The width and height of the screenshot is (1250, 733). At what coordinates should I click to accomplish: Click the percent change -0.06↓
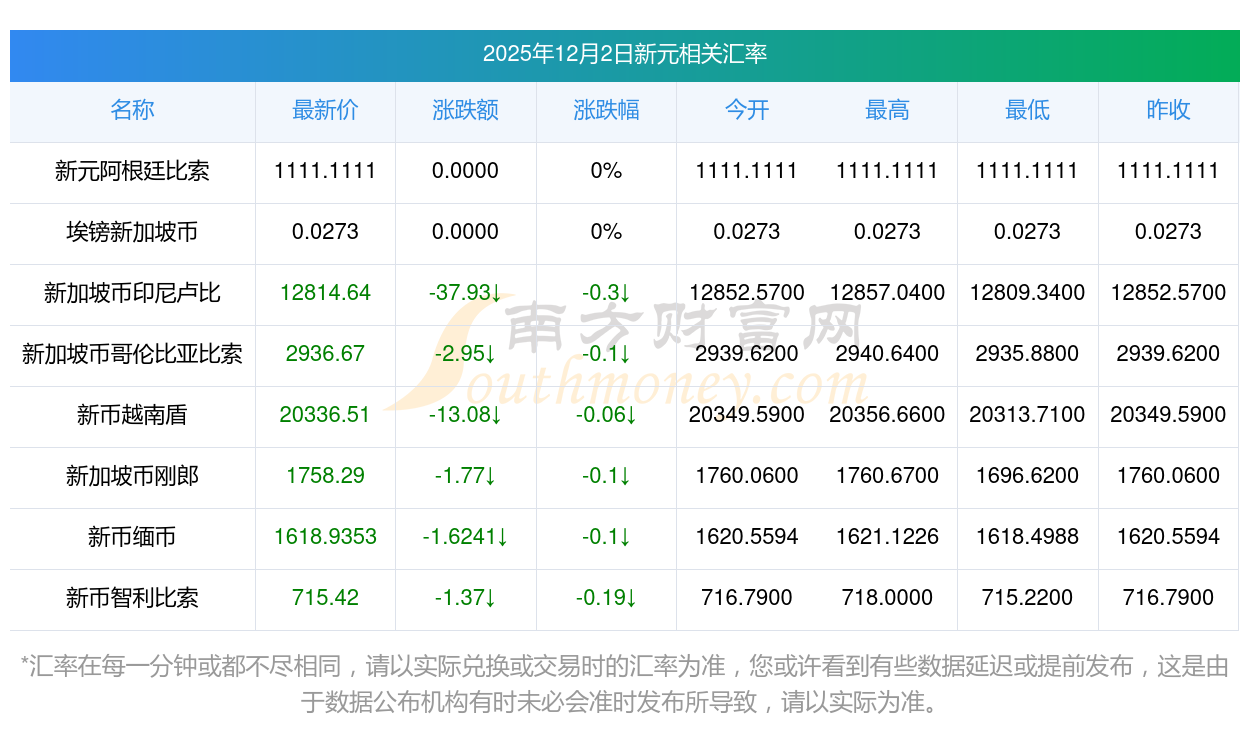(606, 415)
